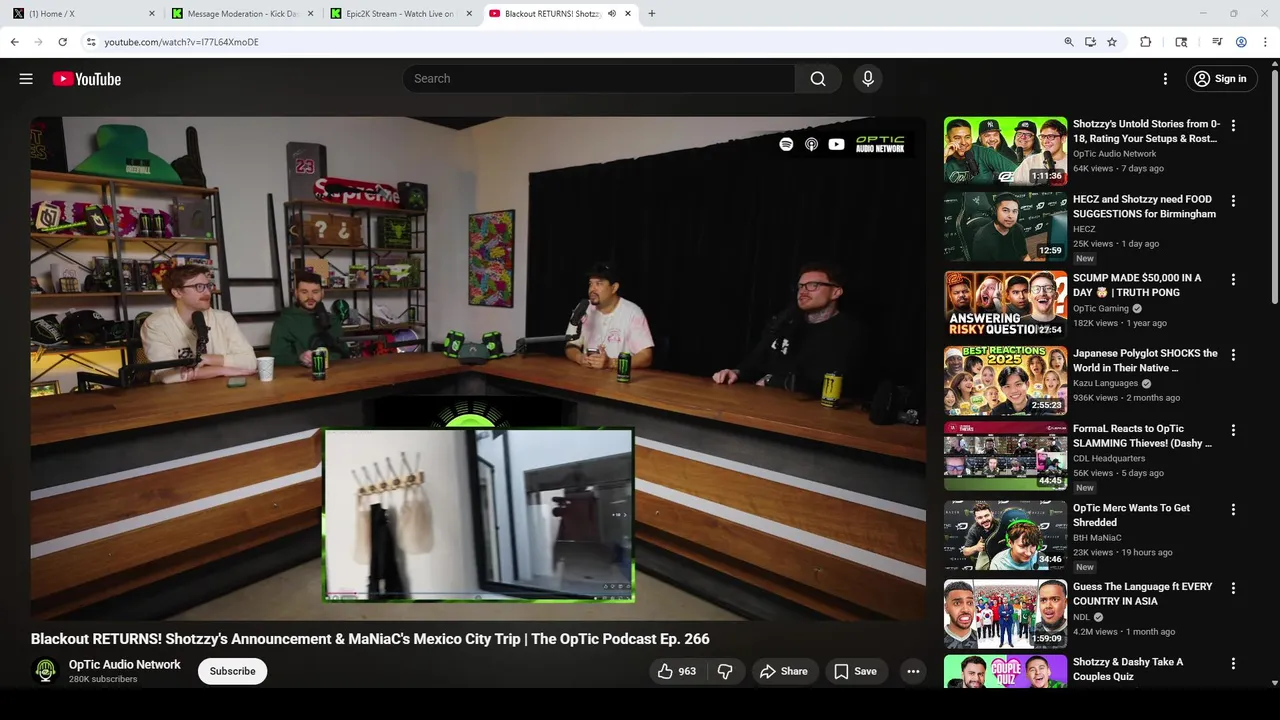Image resolution: width=1280 pixels, height=720 pixels.
Task: Open menu for Shotzzy & Dashy Couples Quiz
Action: [x=1233, y=664]
